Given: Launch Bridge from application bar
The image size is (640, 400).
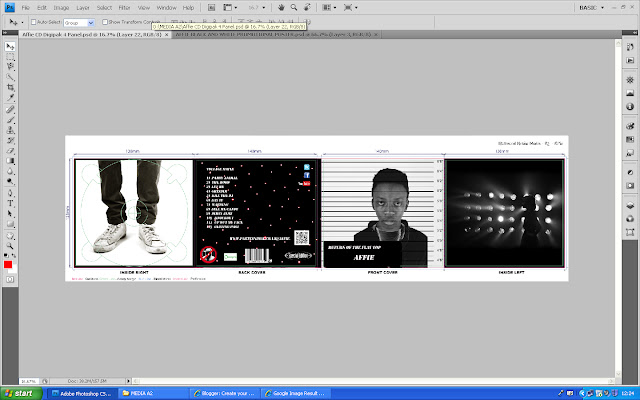Looking at the screenshot, I should pos(211,7).
